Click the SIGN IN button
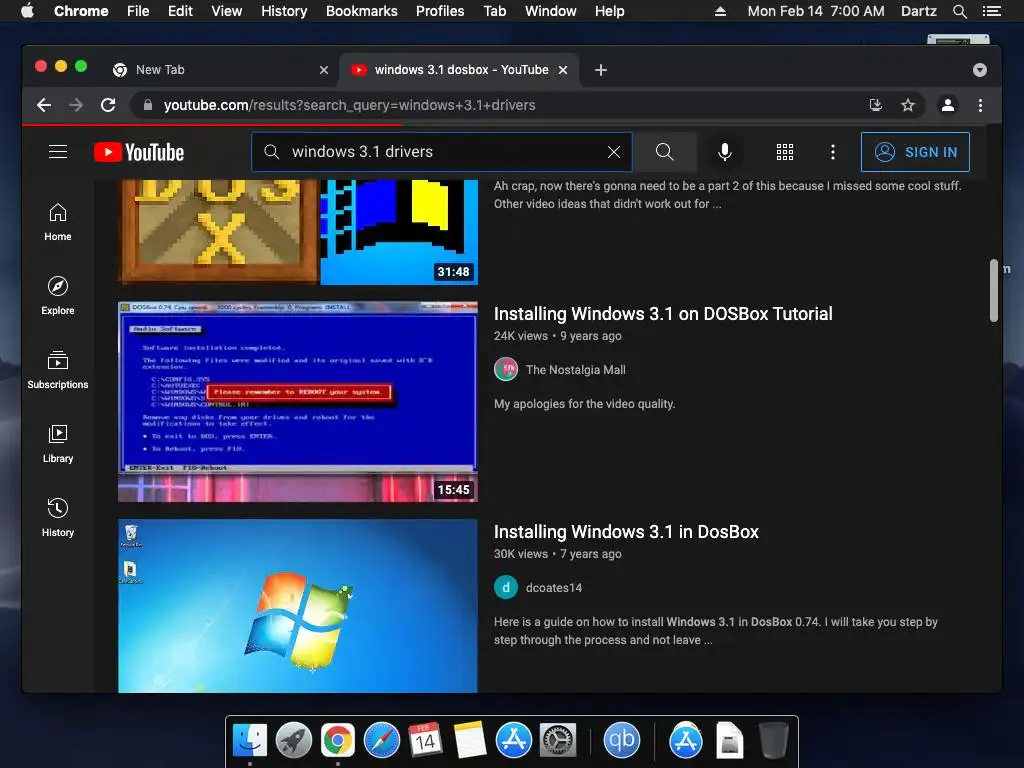The width and height of the screenshot is (1024, 768). pyautogui.click(x=915, y=152)
